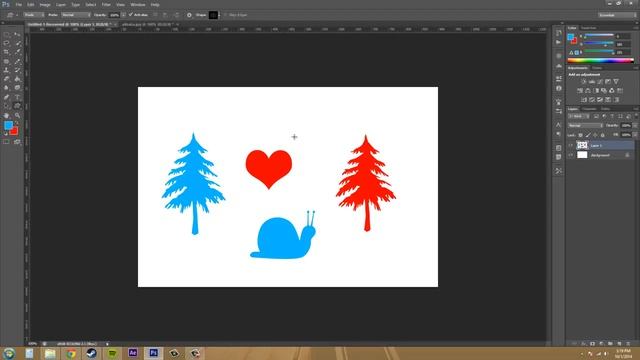Select the Pen tool
The image size is (640, 360).
pos(6,97)
